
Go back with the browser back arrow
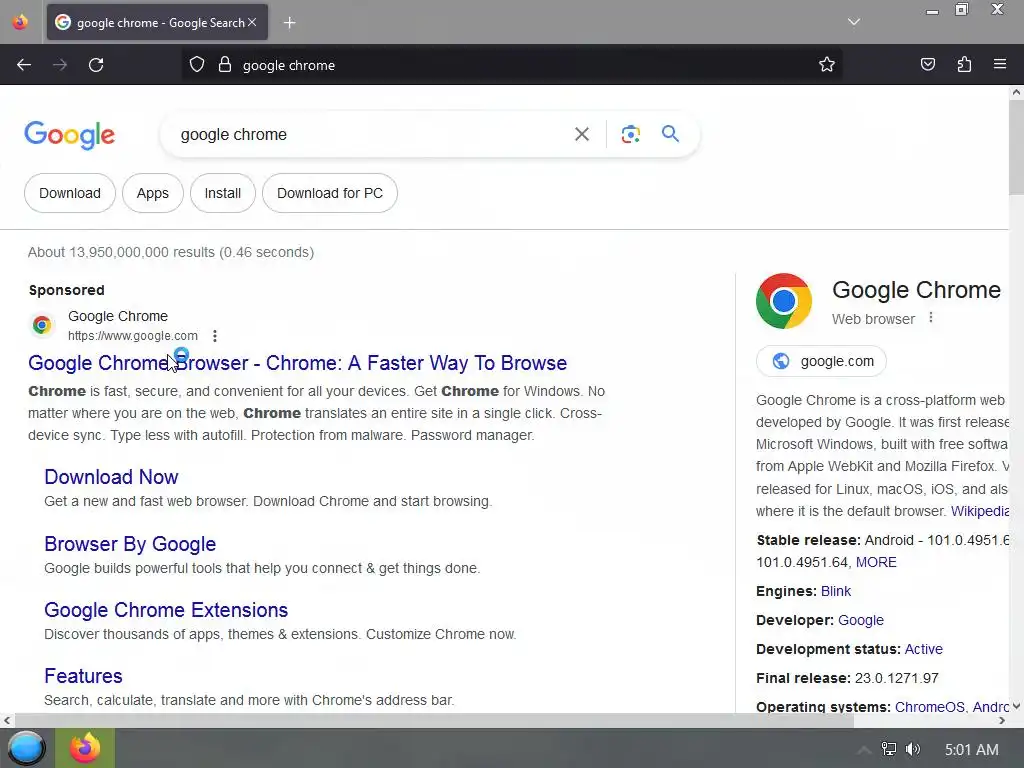coord(24,65)
